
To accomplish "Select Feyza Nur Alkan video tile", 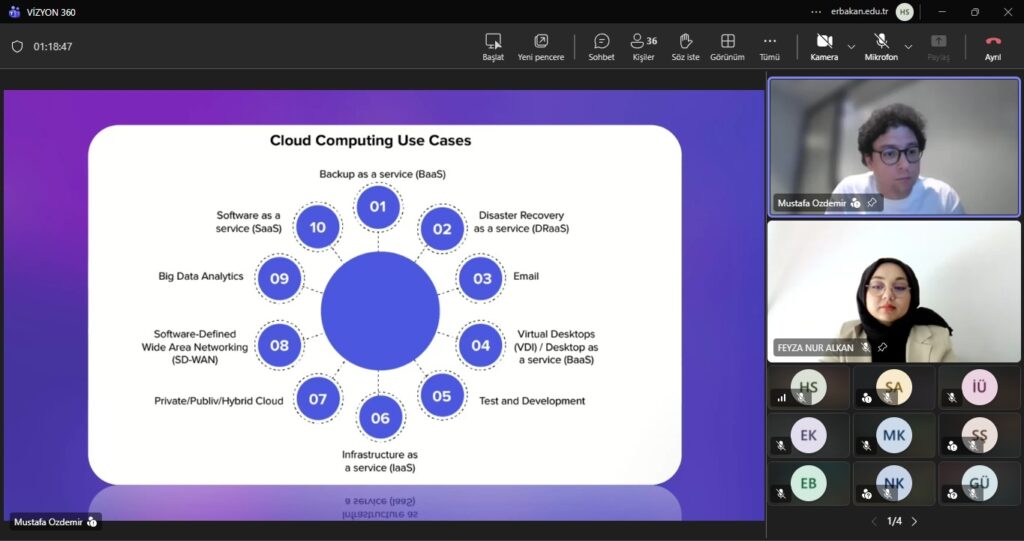I will pos(894,290).
